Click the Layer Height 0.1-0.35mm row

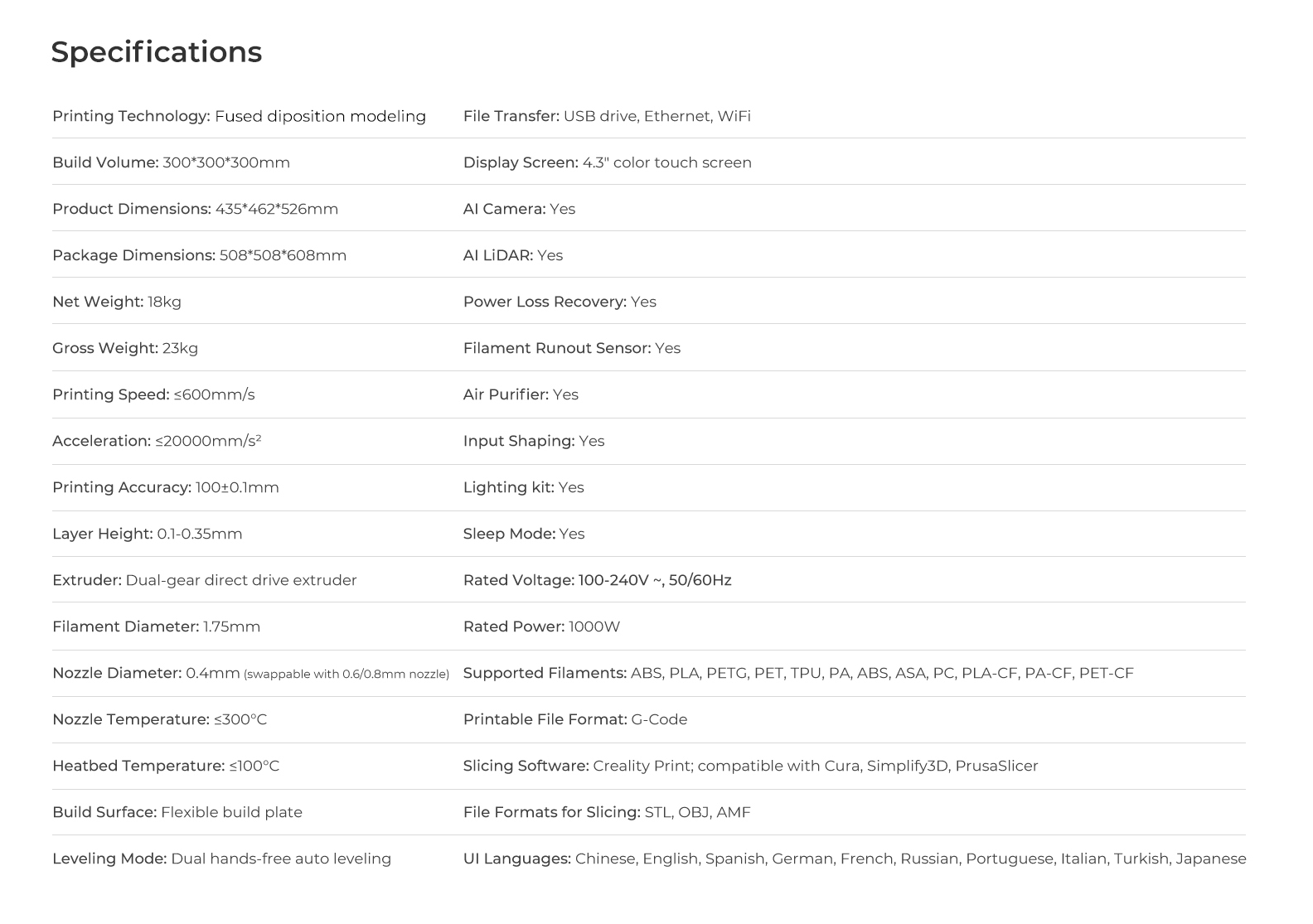(x=147, y=534)
